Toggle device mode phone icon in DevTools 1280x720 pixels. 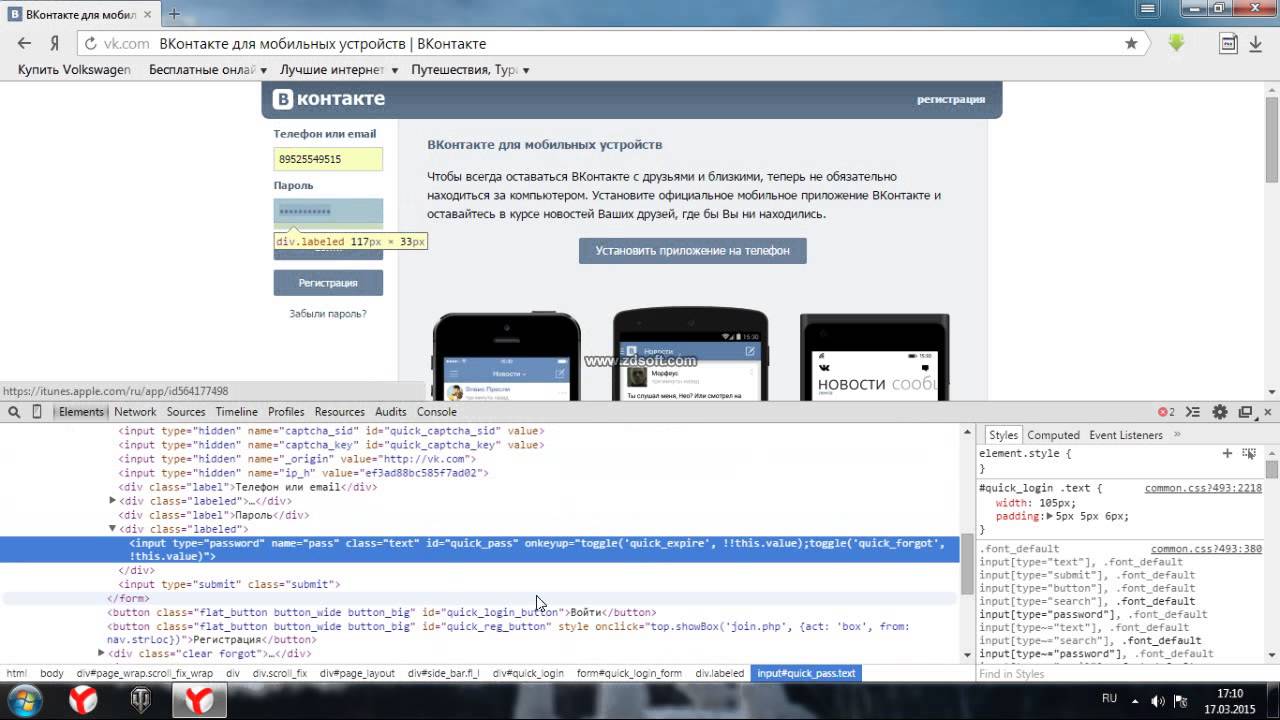pos(37,412)
